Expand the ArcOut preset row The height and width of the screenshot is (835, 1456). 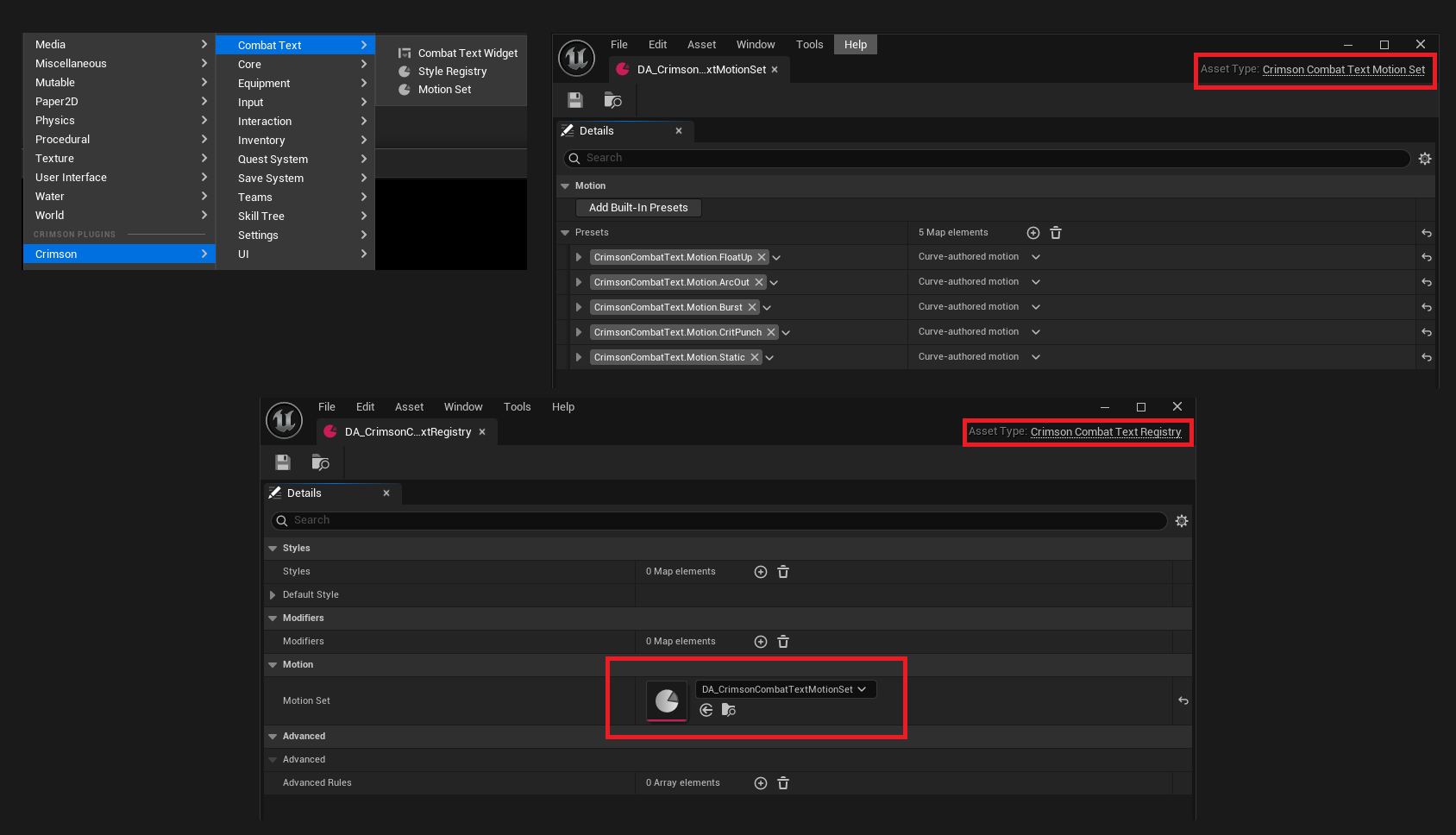(579, 282)
